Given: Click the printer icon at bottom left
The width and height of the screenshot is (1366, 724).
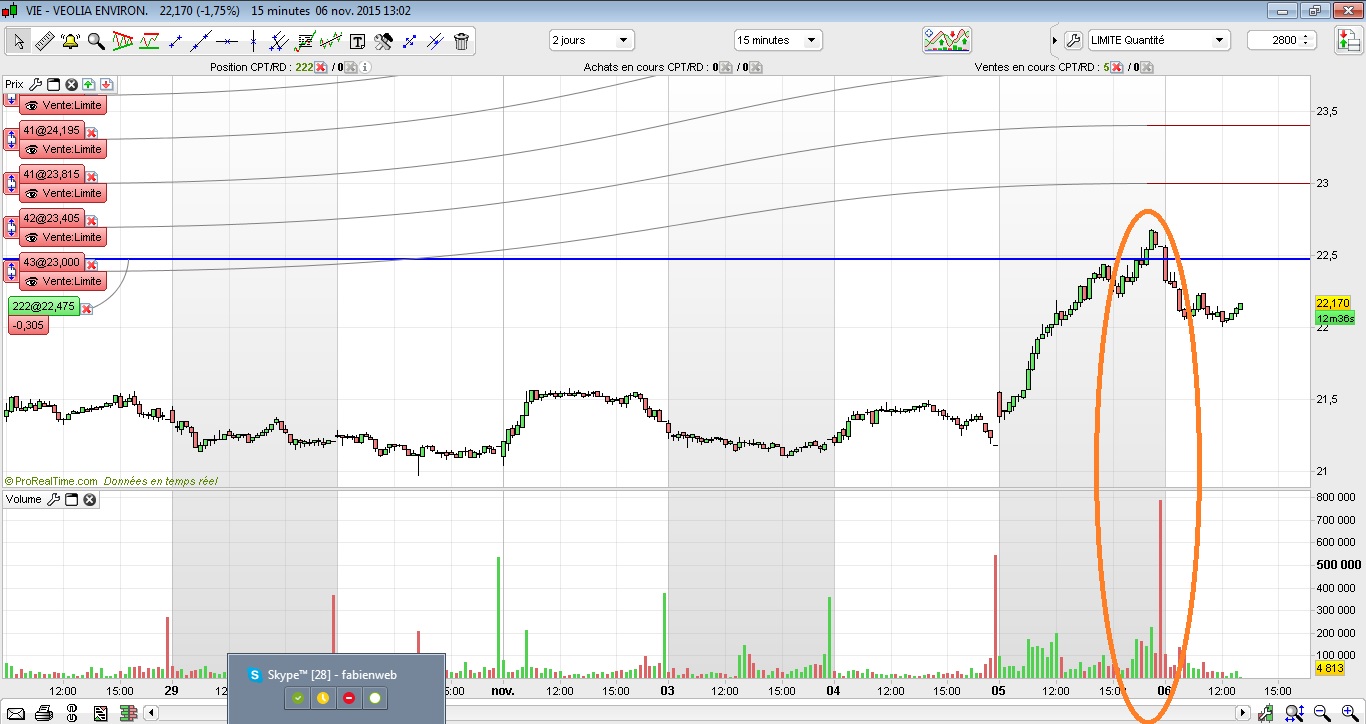Looking at the screenshot, I should pos(43,713).
